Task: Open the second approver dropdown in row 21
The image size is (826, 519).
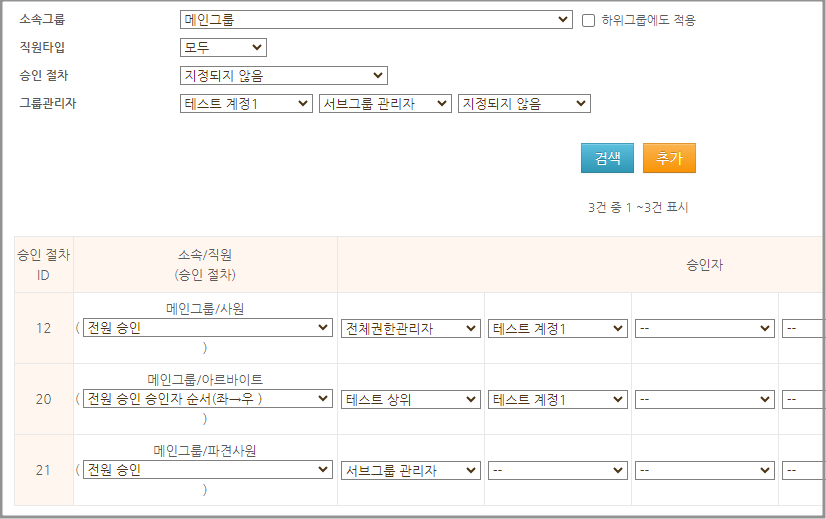Action: click(557, 470)
